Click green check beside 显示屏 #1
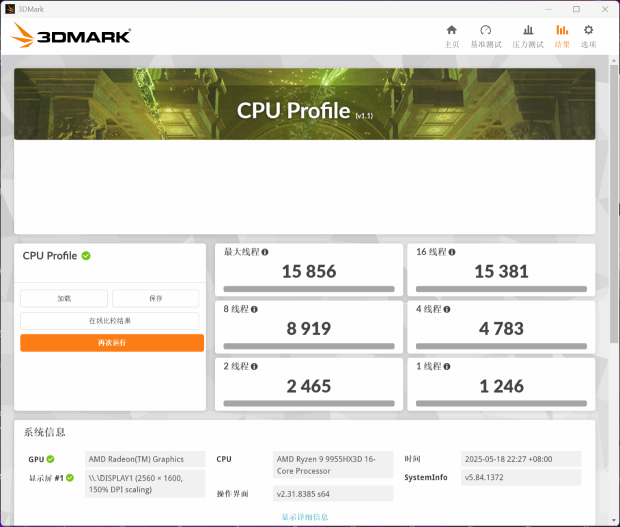Image resolution: width=620 pixels, height=527 pixels. point(70,478)
